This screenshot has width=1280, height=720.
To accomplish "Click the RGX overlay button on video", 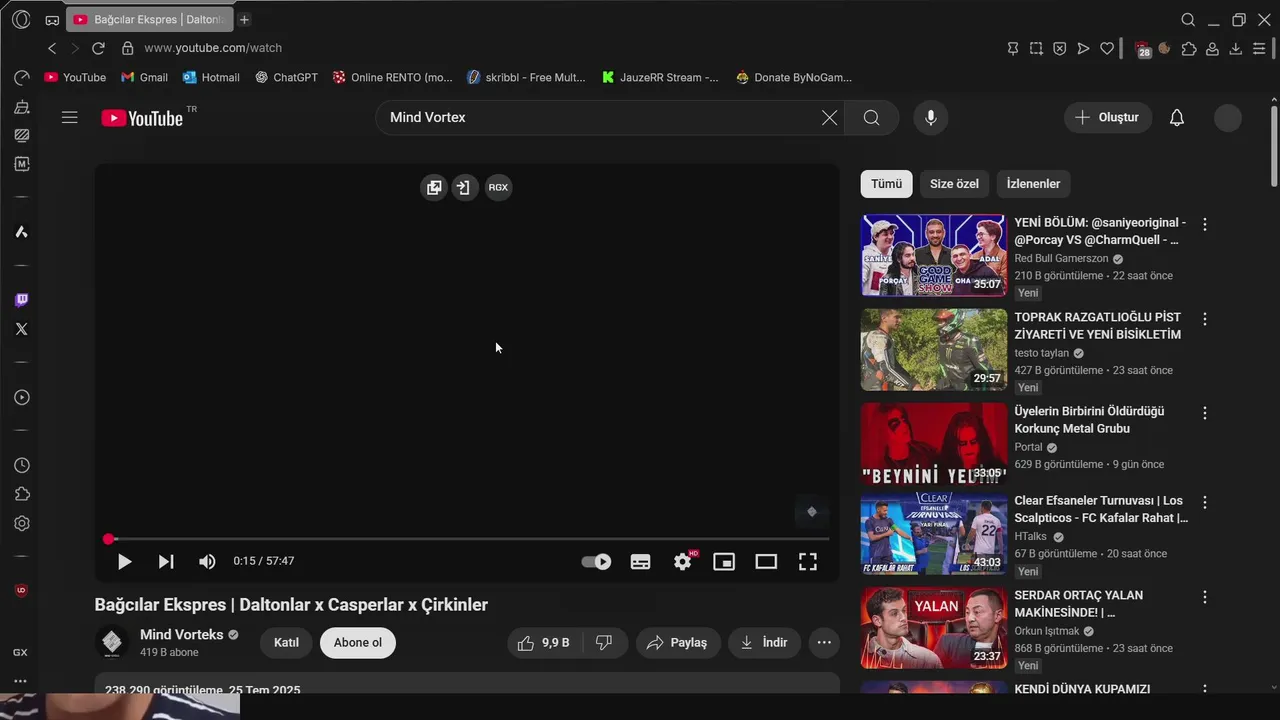I will [498, 187].
